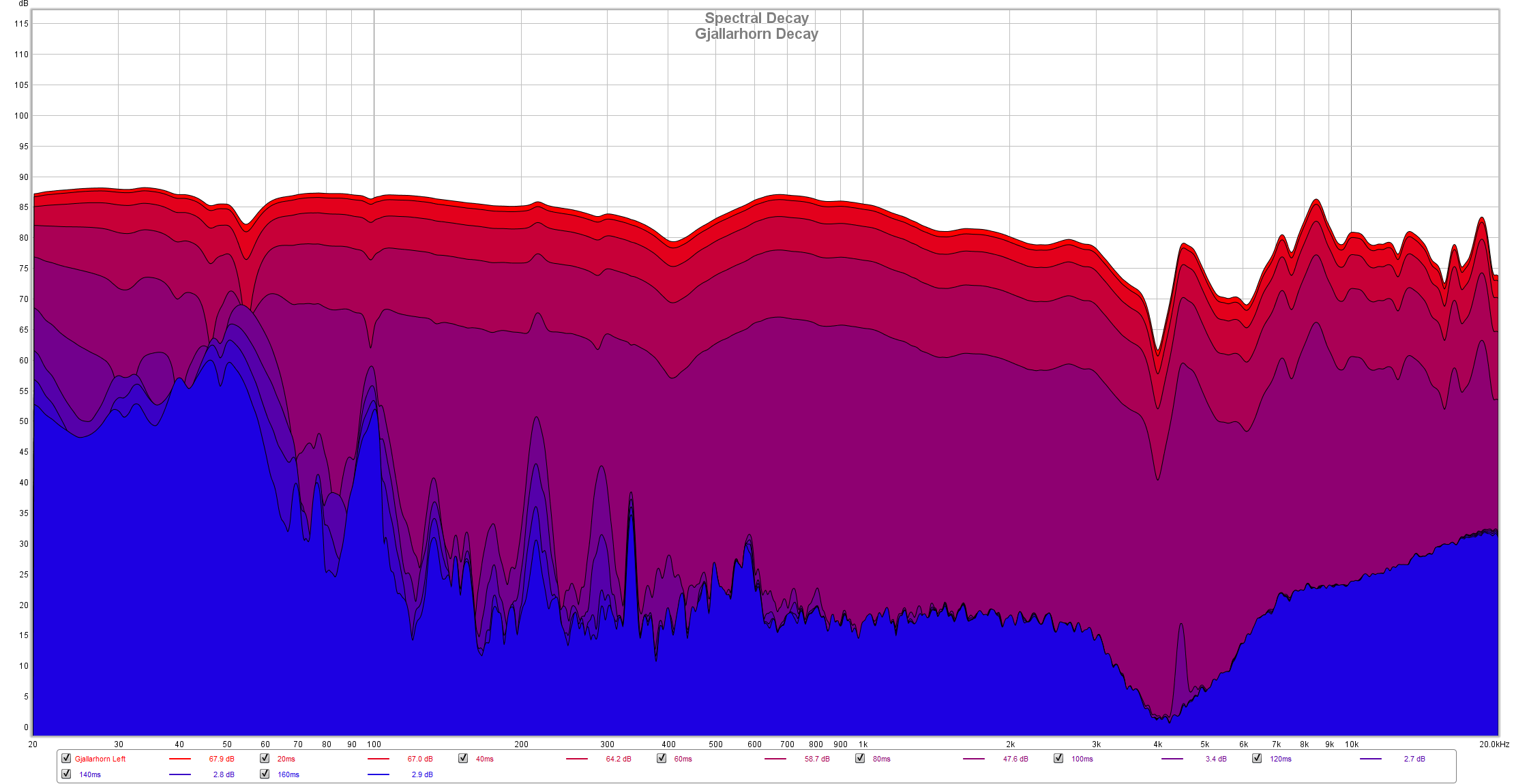
Task: Disable the 160ms slice checkbox
Action: point(265,774)
